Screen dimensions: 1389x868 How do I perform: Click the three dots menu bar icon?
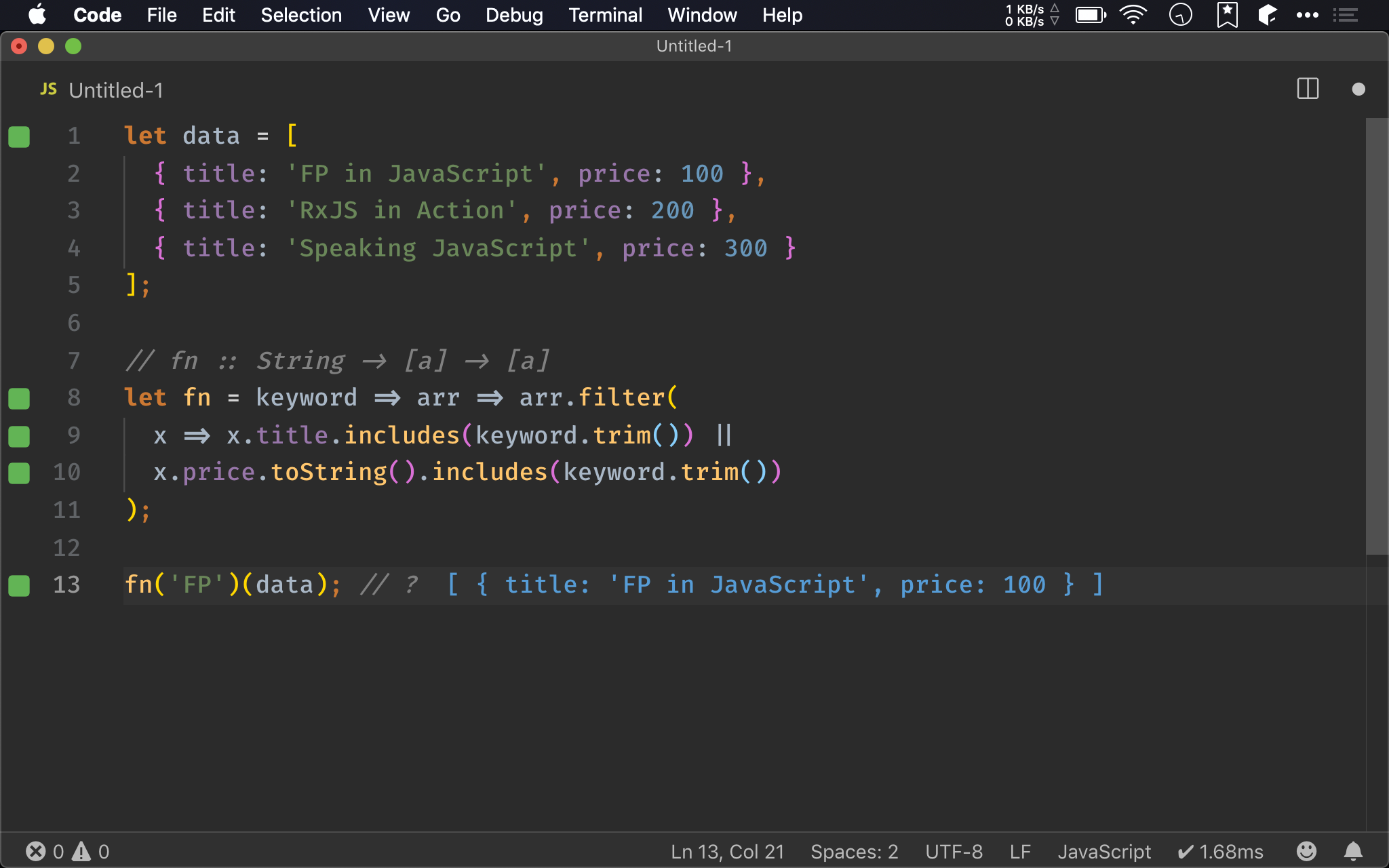pyautogui.click(x=1308, y=15)
